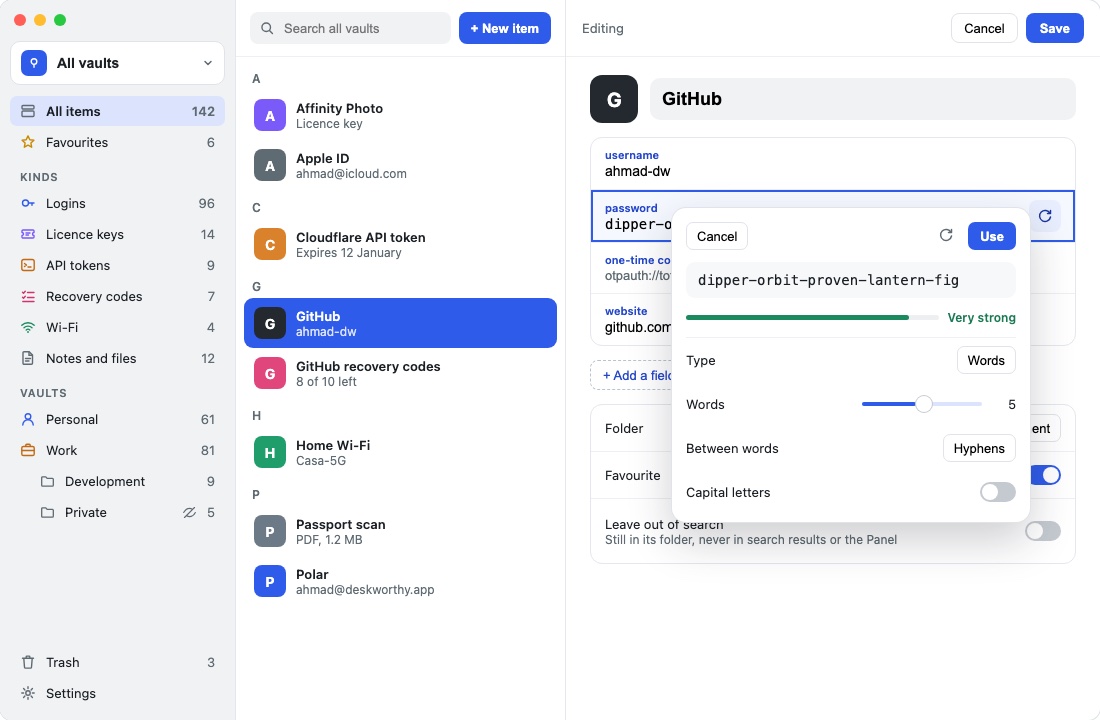
Task: Open the Development folder
Action: coord(117,481)
